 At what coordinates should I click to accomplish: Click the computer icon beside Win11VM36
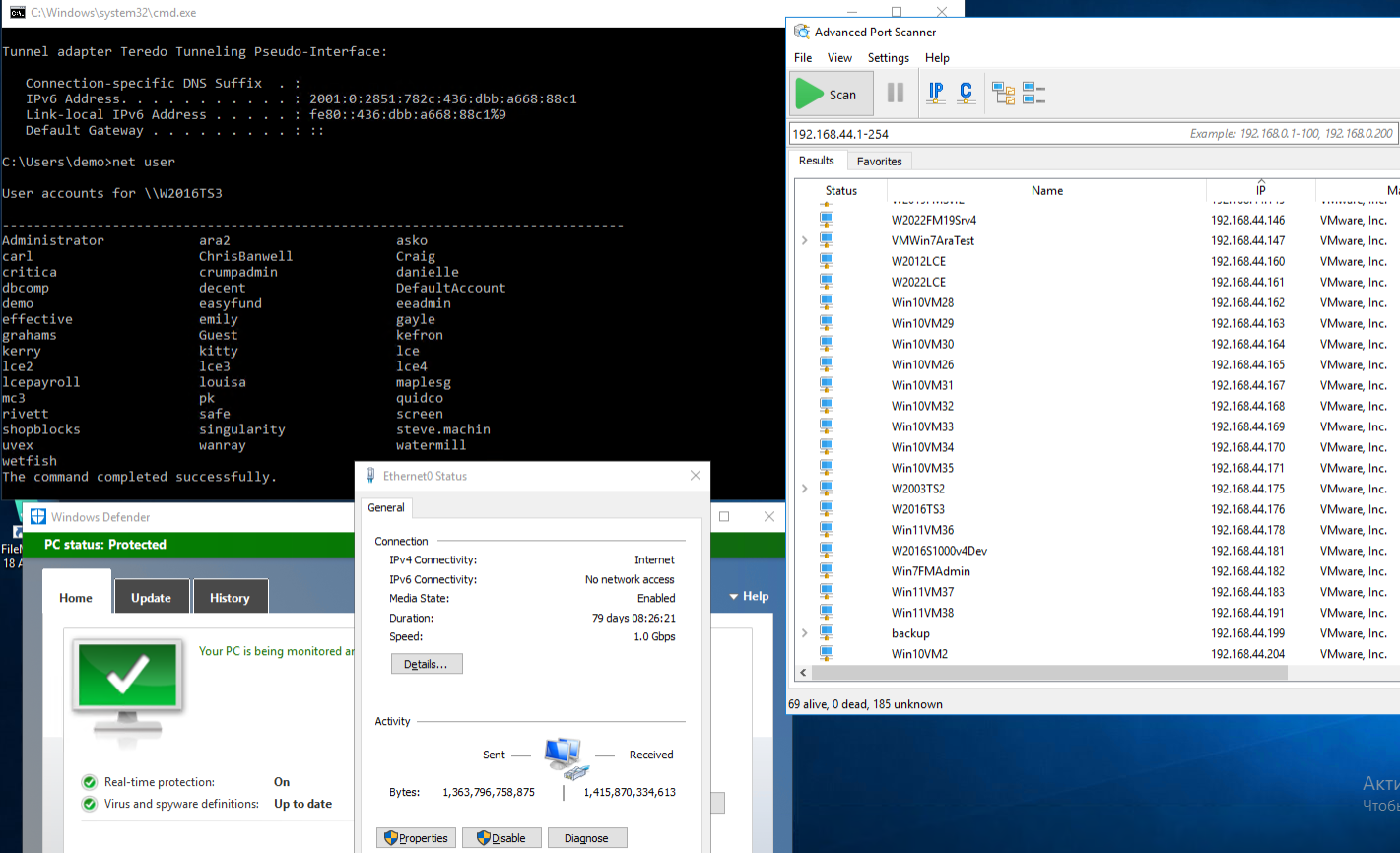click(827, 530)
